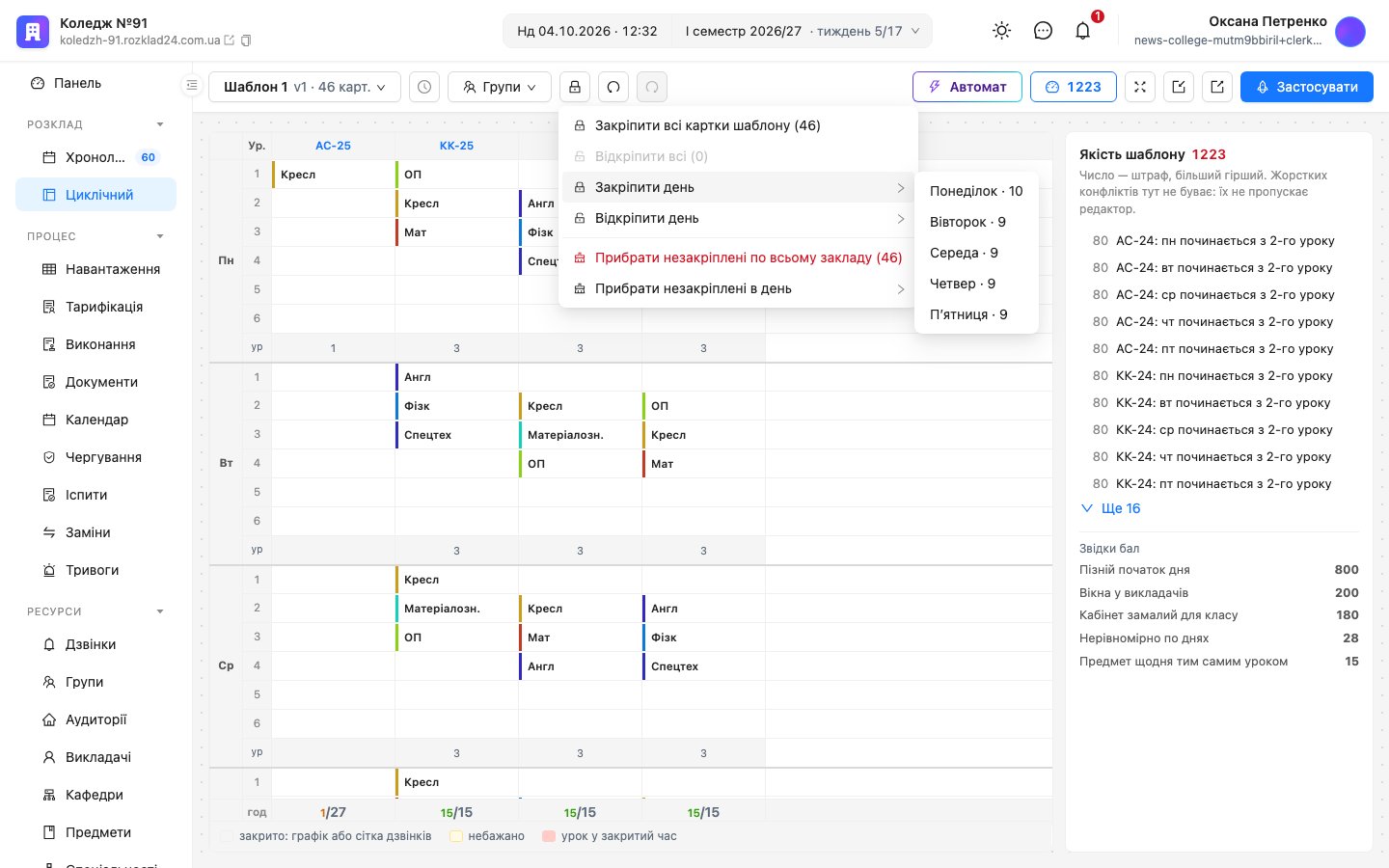
Task: Click the user avatar of Оксана Петренко
Action: pos(1350,32)
